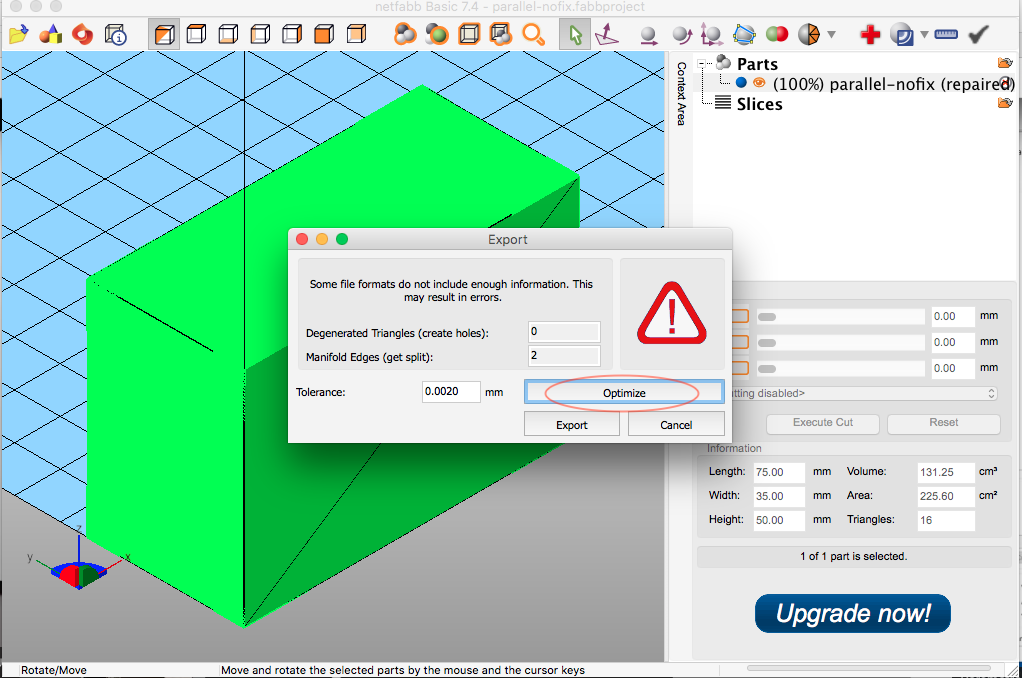Select the Parts tree heading
Screen dimensions: 1022x678
coord(757,64)
